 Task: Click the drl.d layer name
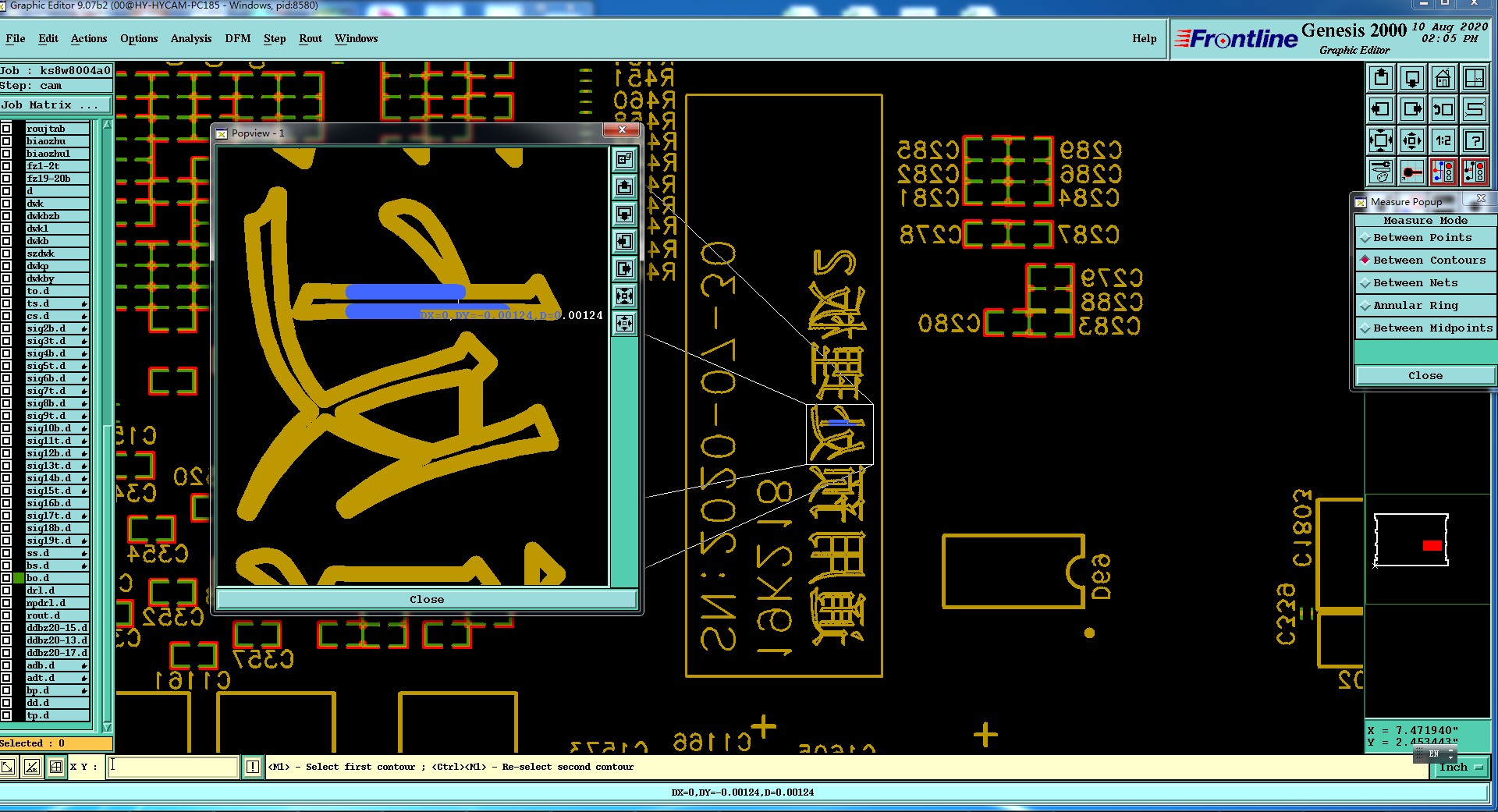tap(57, 590)
